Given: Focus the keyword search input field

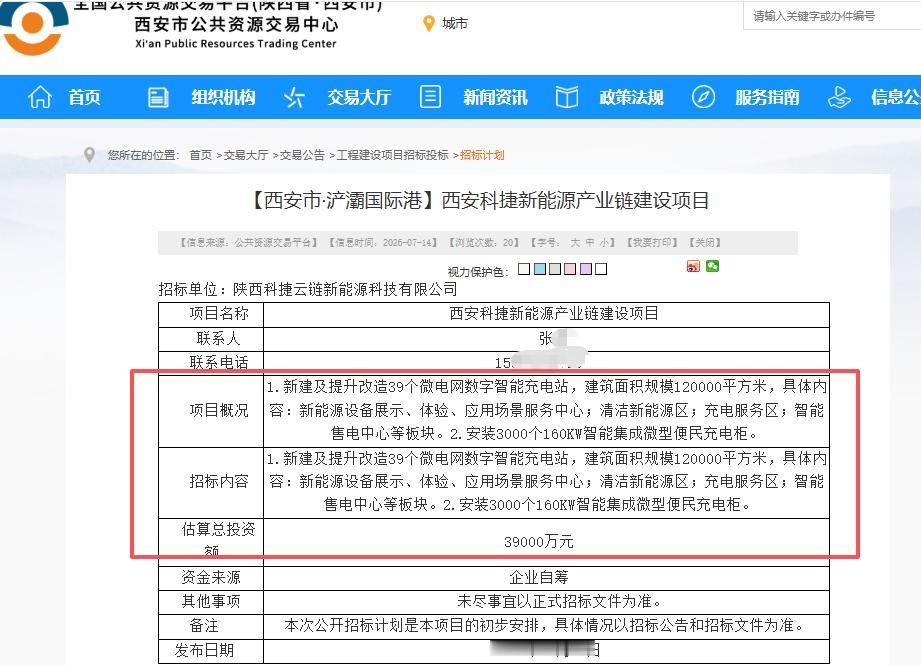Looking at the screenshot, I should pyautogui.click(x=832, y=16).
